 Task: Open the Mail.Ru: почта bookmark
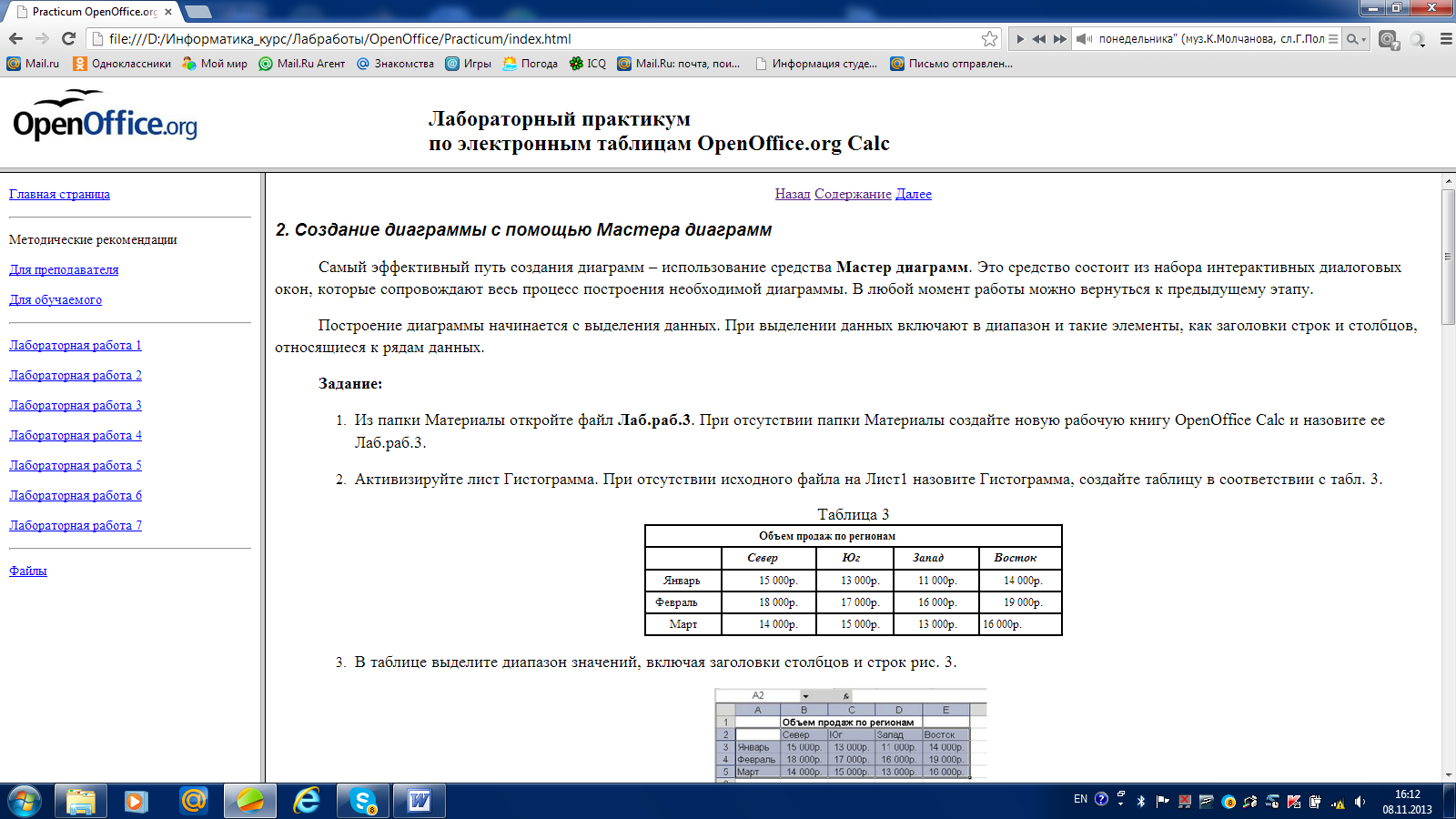click(x=679, y=64)
